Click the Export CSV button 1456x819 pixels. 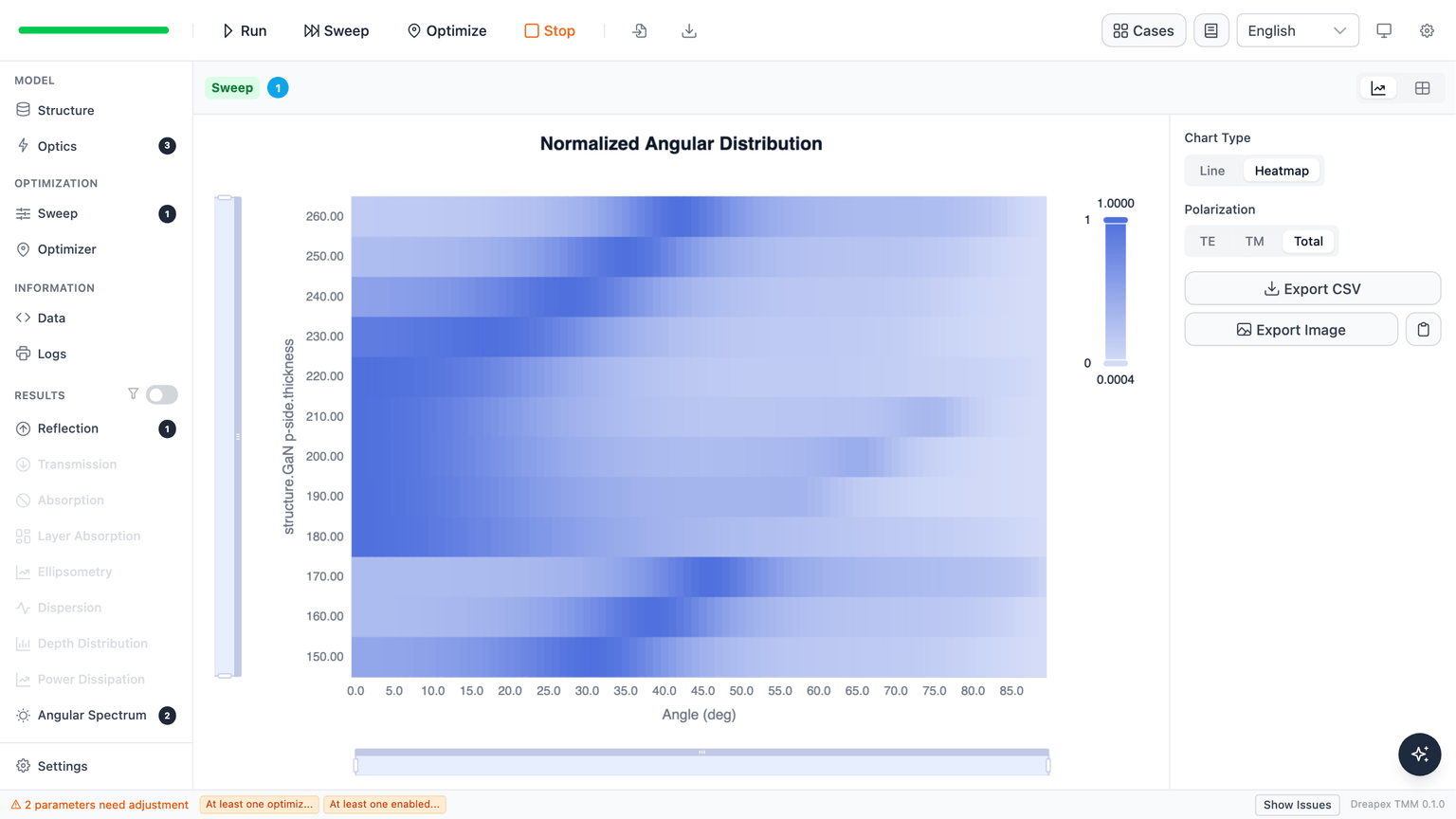coord(1312,289)
